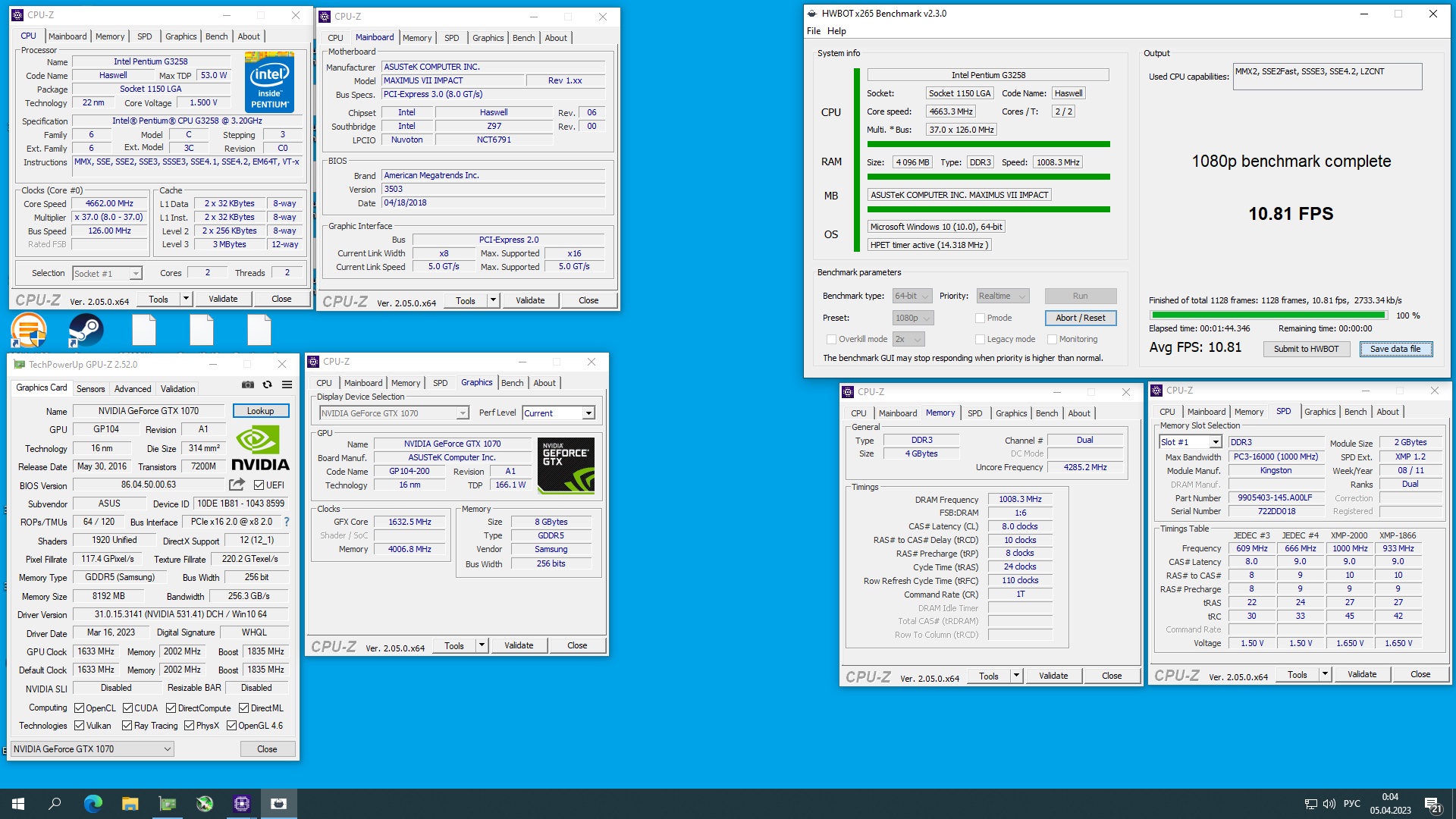
Task: Switch to the Advanced tab in GPU-Z
Action: (133, 389)
